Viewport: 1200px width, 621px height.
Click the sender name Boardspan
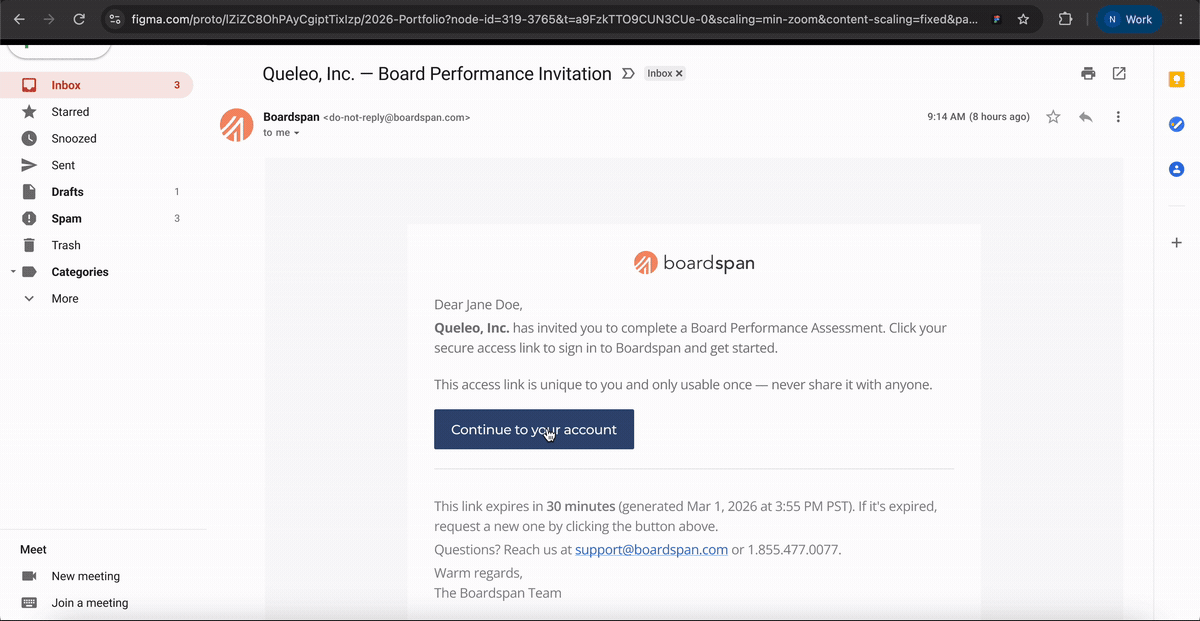291,117
